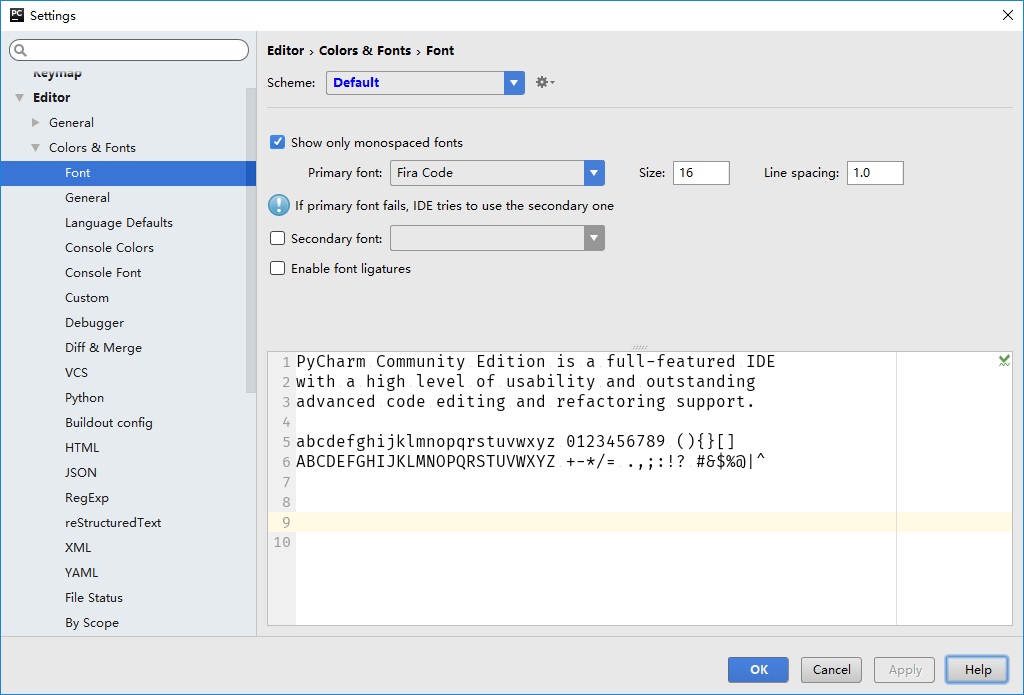Screen dimensions: 1024x695
Task: Click the blue info exclamation icon
Action: coord(279,205)
